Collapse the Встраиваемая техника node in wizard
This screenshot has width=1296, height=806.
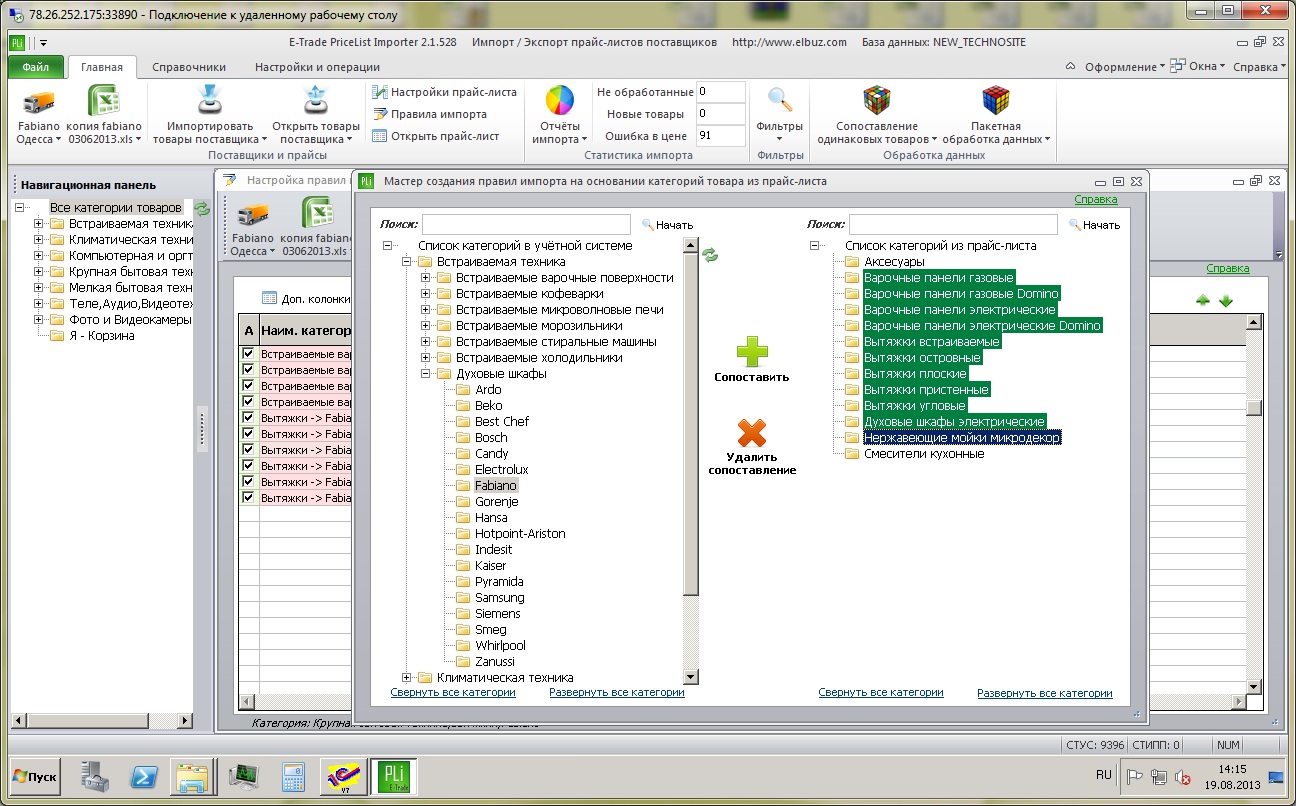point(407,262)
